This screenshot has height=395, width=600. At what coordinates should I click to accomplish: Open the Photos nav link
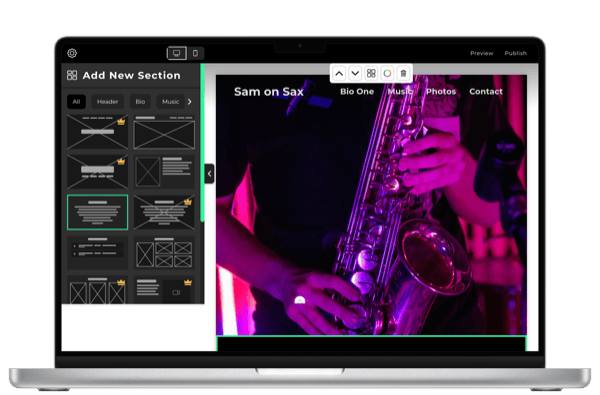(441, 91)
